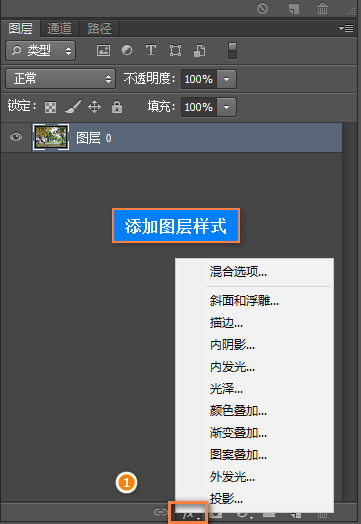Filter for type layers T icon
This screenshot has height=524, width=361.
coord(151,50)
